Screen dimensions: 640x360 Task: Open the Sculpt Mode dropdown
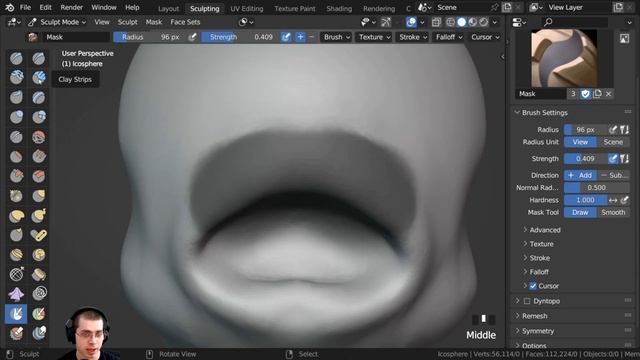point(57,22)
